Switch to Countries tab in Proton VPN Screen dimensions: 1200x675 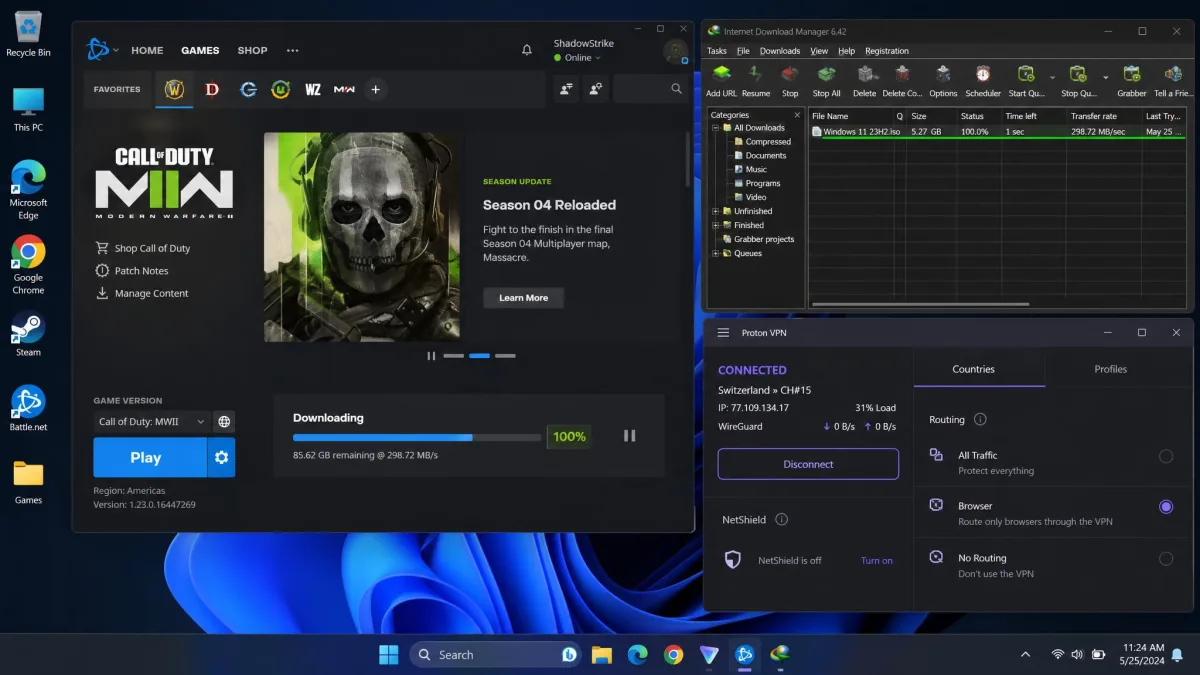coord(973,369)
